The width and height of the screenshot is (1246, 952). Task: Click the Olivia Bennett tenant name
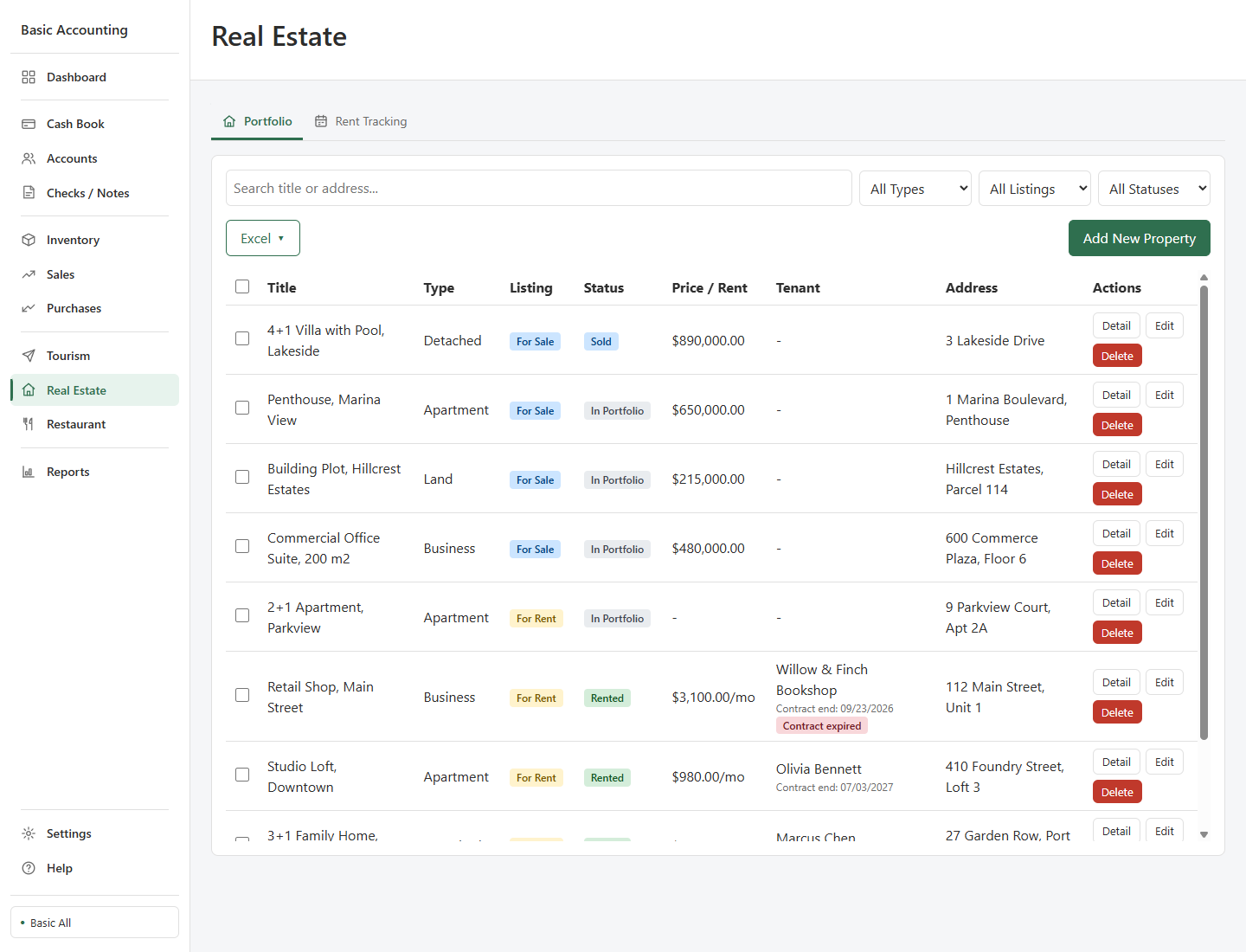(819, 769)
